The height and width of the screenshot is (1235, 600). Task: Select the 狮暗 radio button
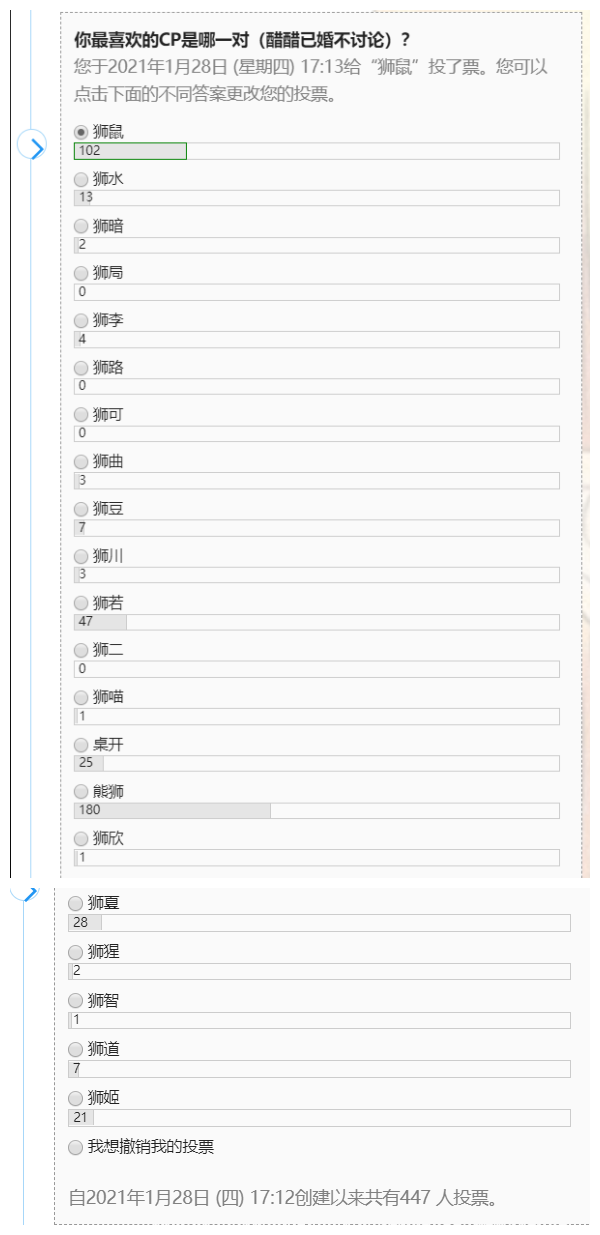pyautogui.click(x=81, y=226)
